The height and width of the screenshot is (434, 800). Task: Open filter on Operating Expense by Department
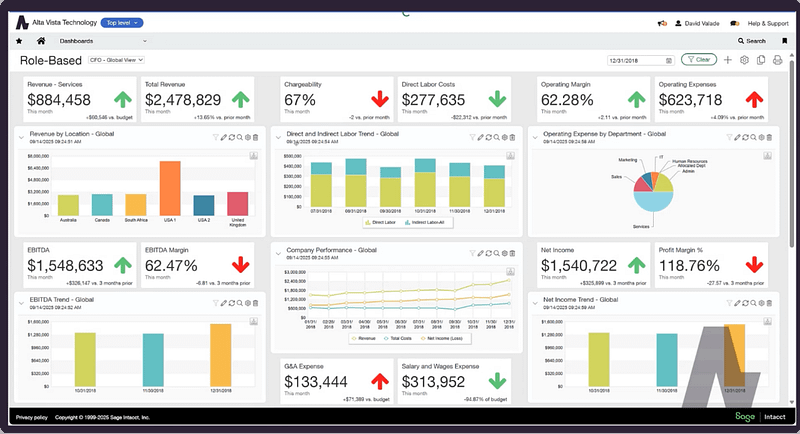[x=728, y=137]
